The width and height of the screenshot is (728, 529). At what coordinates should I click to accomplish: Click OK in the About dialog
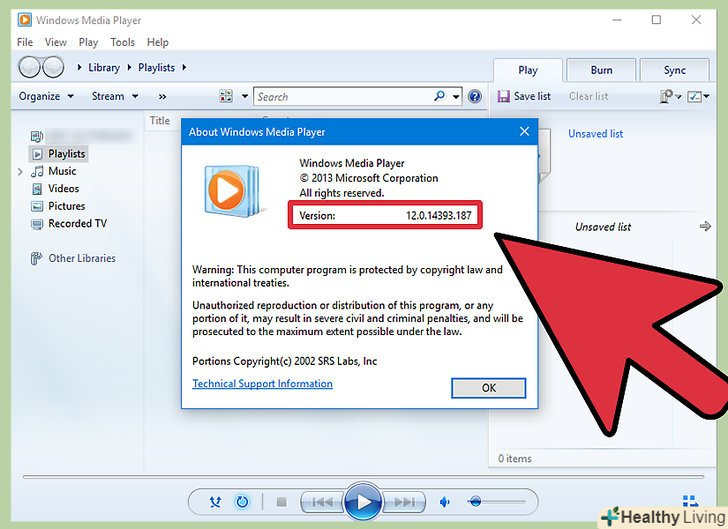(488, 388)
